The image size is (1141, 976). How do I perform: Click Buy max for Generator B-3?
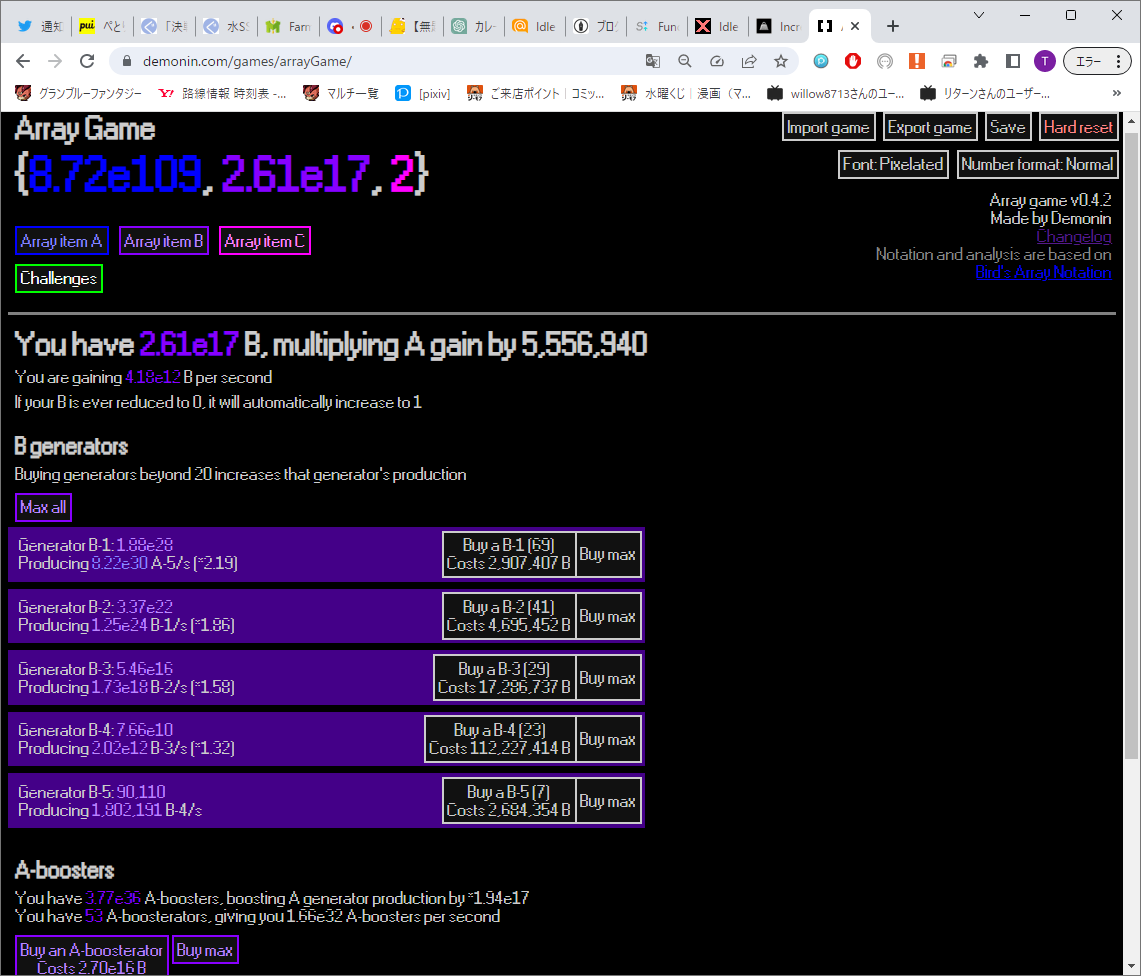pos(608,678)
